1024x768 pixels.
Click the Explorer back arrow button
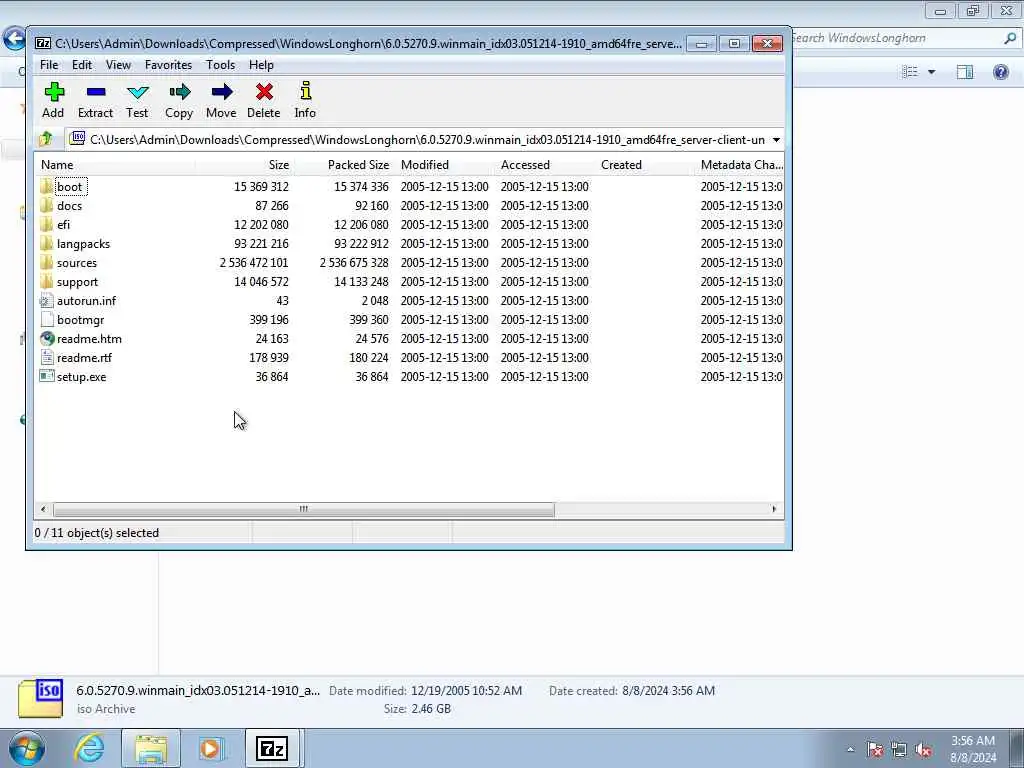[14, 39]
